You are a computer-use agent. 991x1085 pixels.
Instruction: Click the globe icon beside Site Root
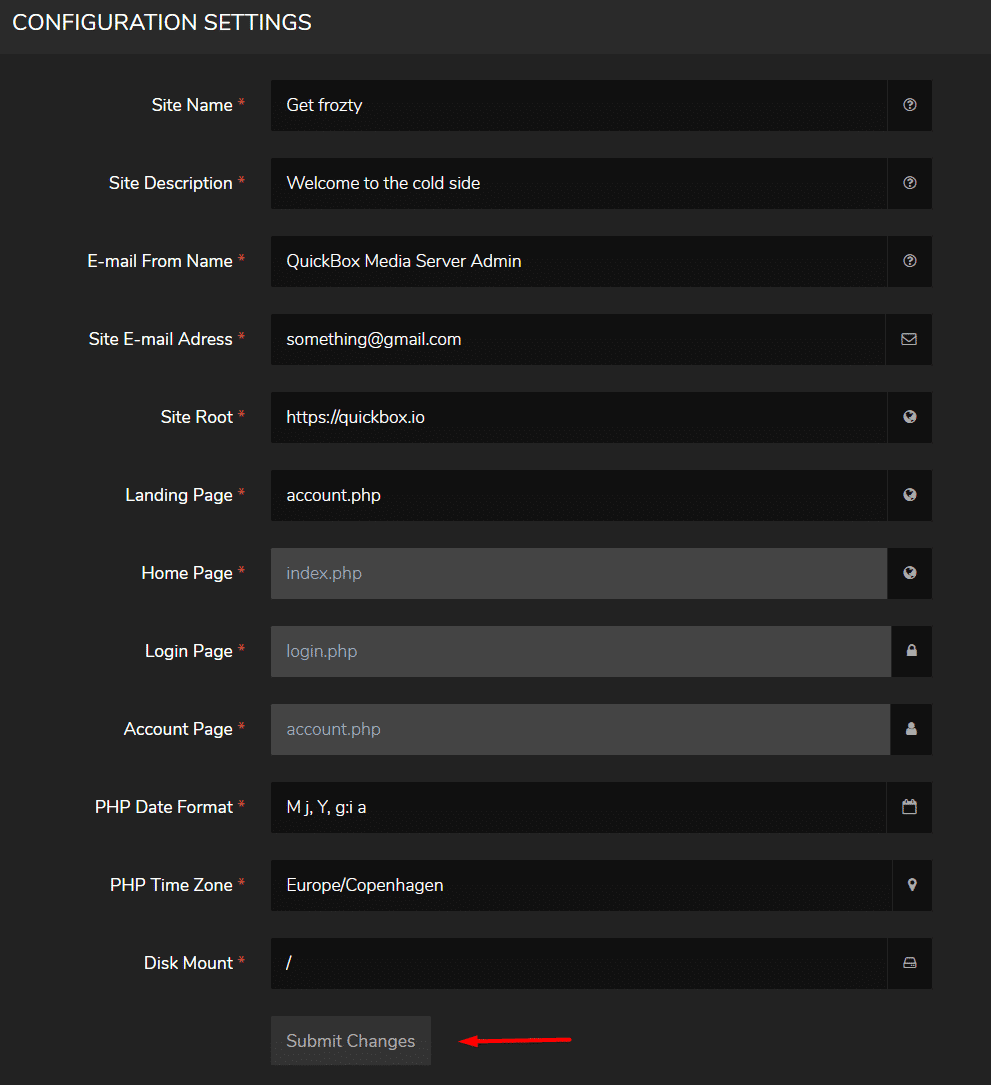(x=909, y=417)
